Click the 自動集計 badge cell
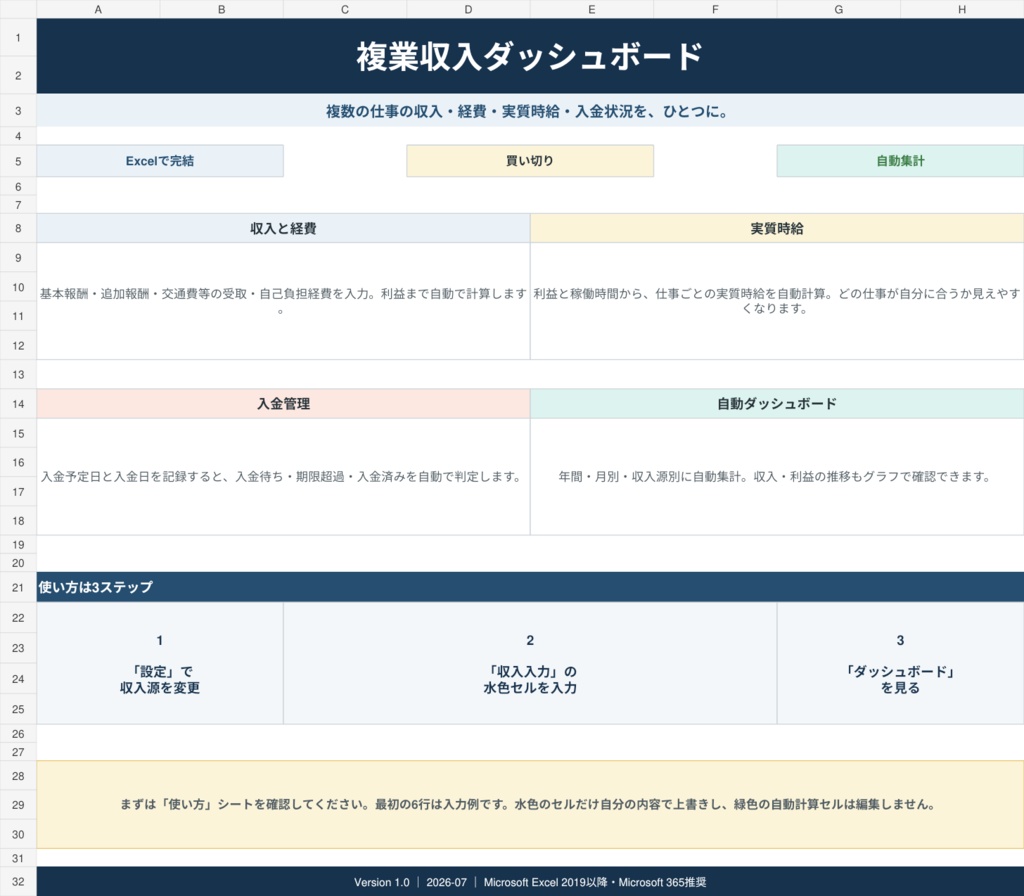This screenshot has width=1024, height=896. (x=901, y=161)
